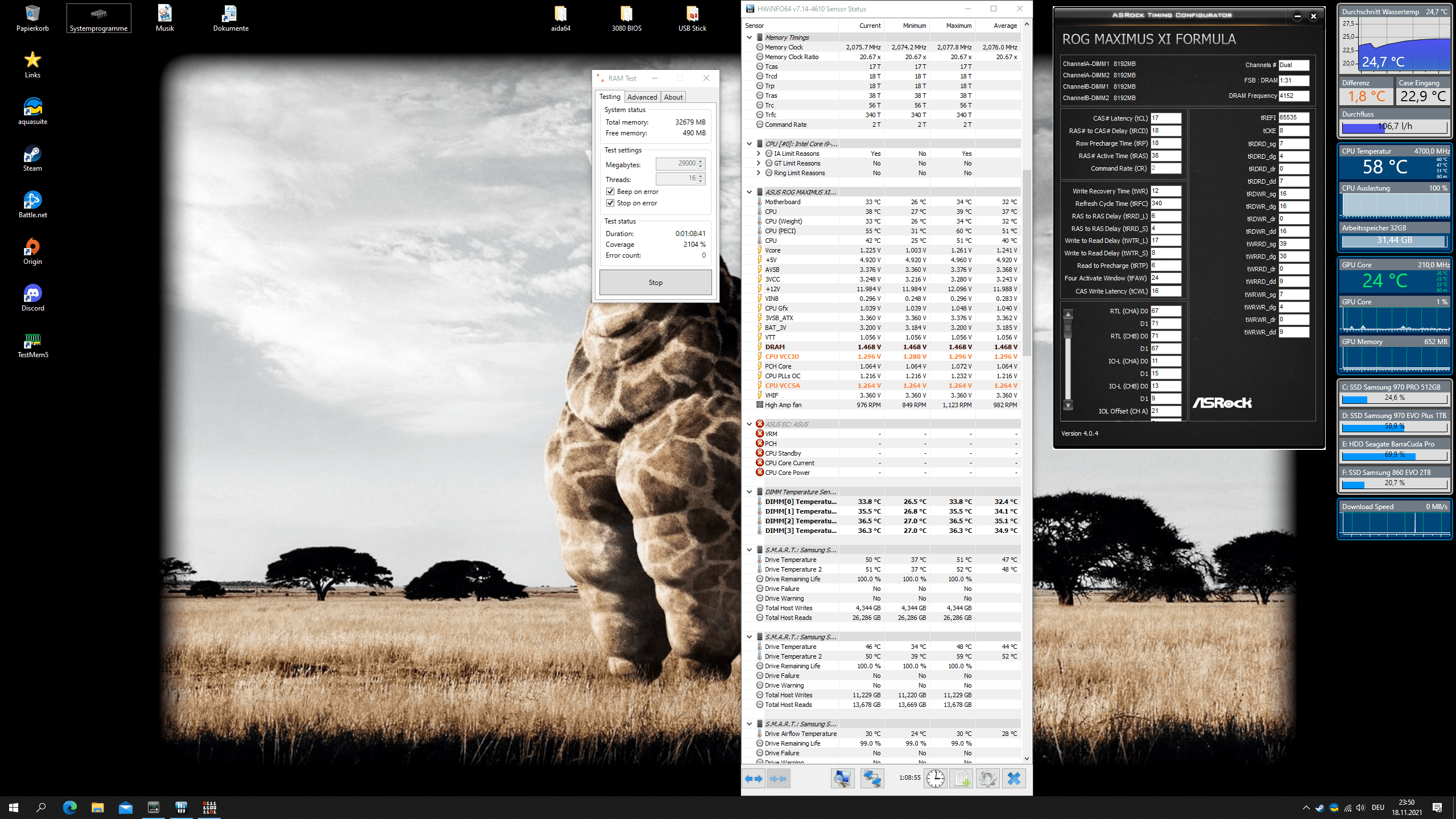
Task: Open Origin desktop shortcut
Action: (x=32, y=251)
